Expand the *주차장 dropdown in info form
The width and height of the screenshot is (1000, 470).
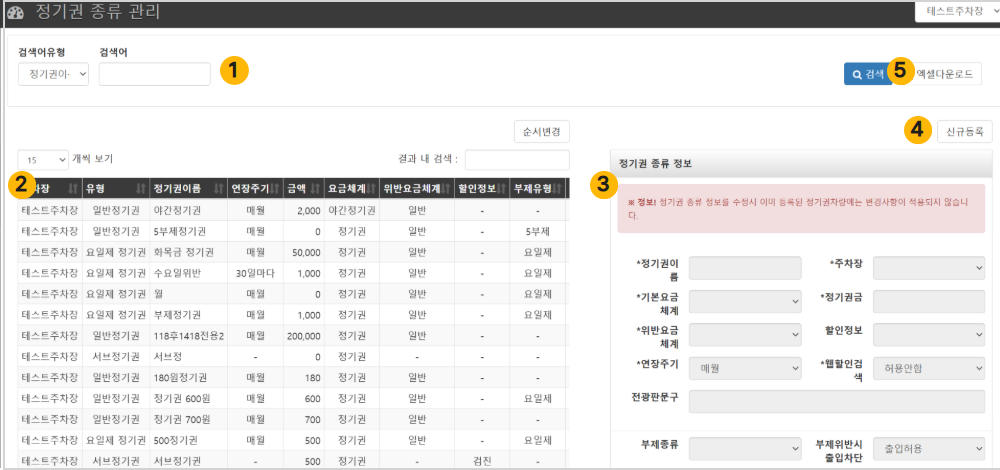click(929, 268)
